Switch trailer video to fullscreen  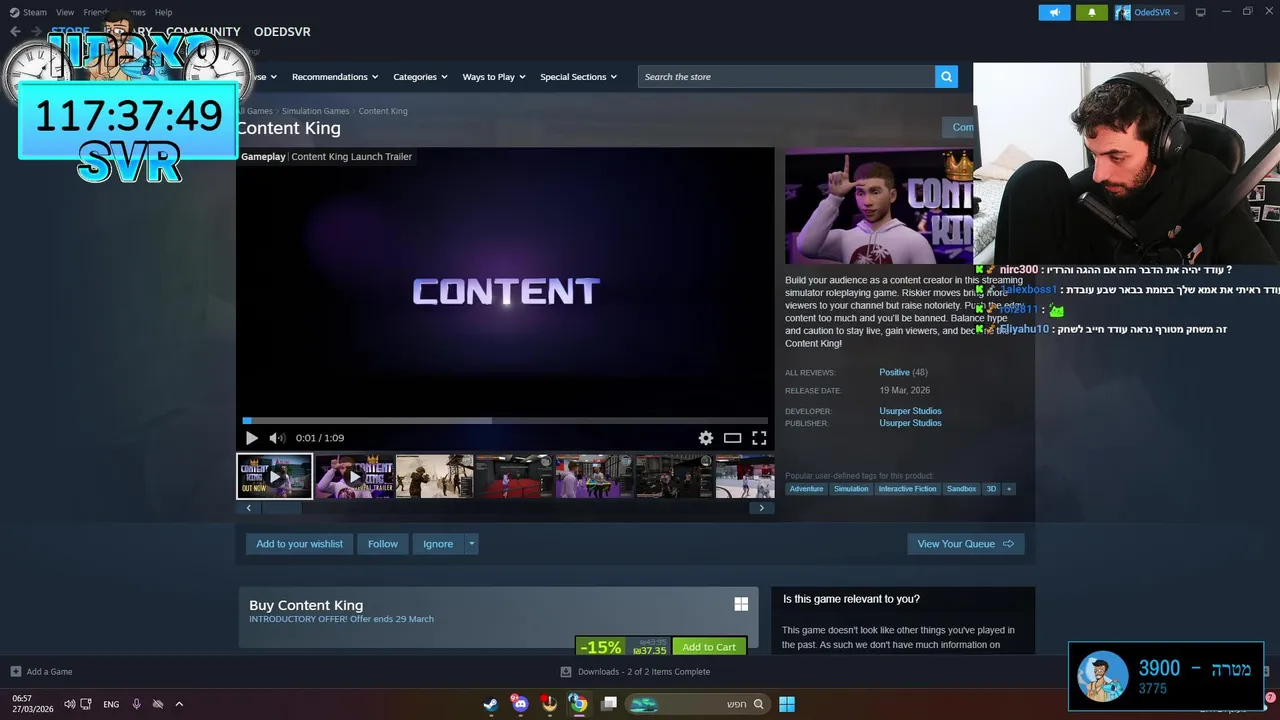[x=759, y=438]
